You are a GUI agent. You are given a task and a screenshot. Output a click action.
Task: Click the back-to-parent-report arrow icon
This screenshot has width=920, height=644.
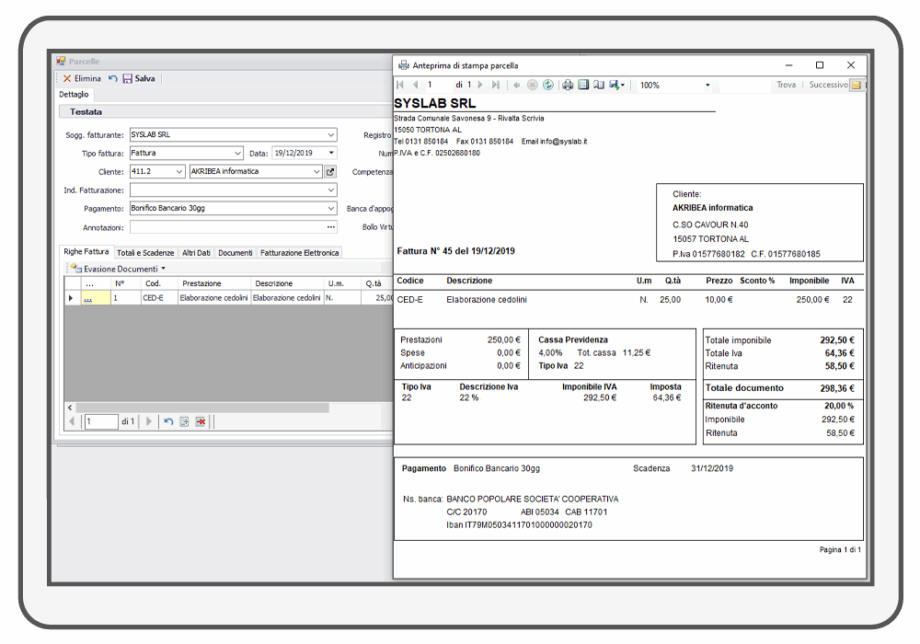pyautogui.click(x=516, y=85)
